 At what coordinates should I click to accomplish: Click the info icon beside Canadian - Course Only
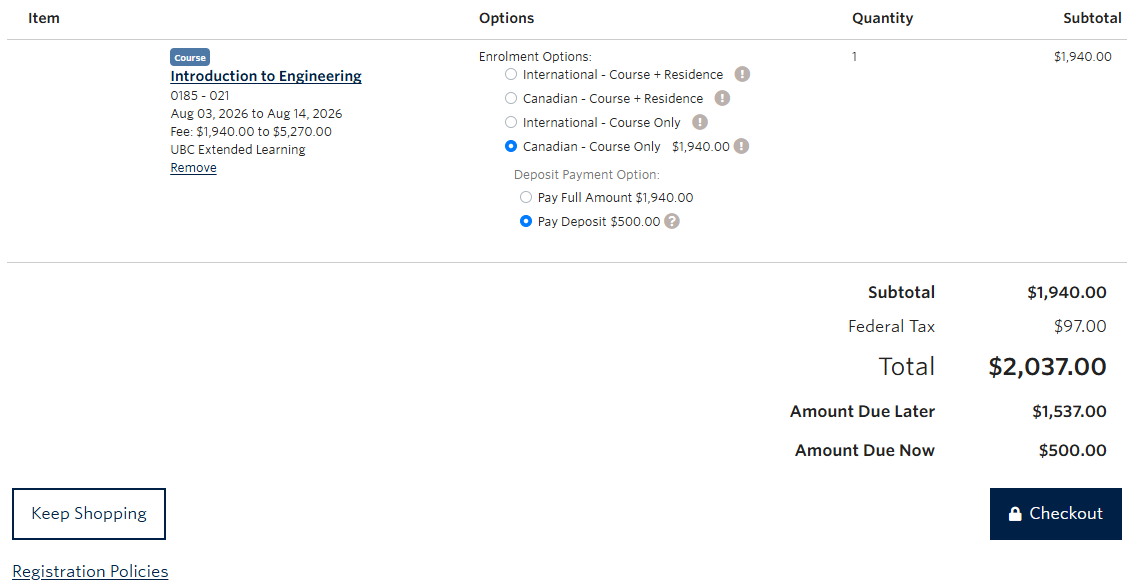click(x=741, y=146)
